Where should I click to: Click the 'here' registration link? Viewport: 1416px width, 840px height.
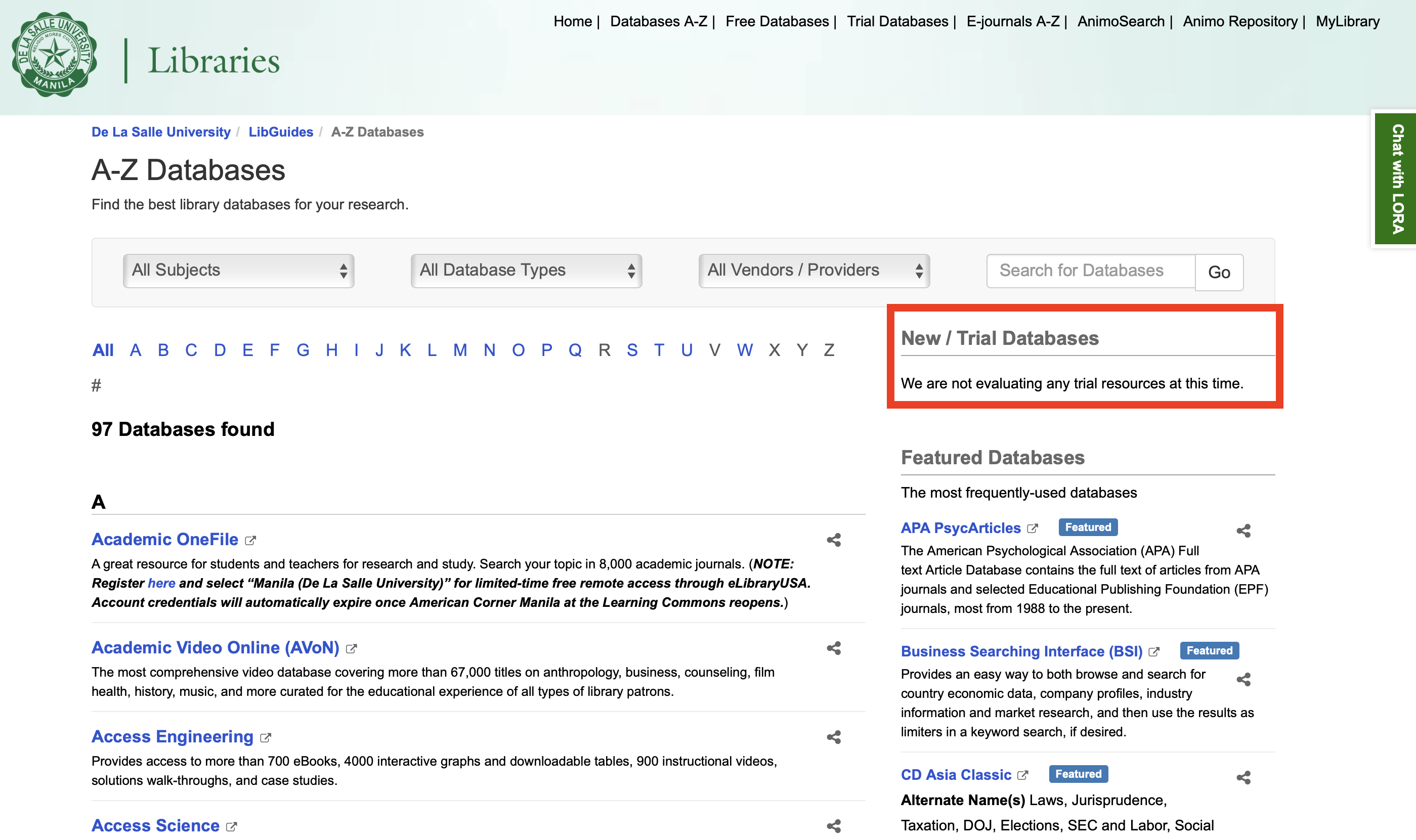161,583
